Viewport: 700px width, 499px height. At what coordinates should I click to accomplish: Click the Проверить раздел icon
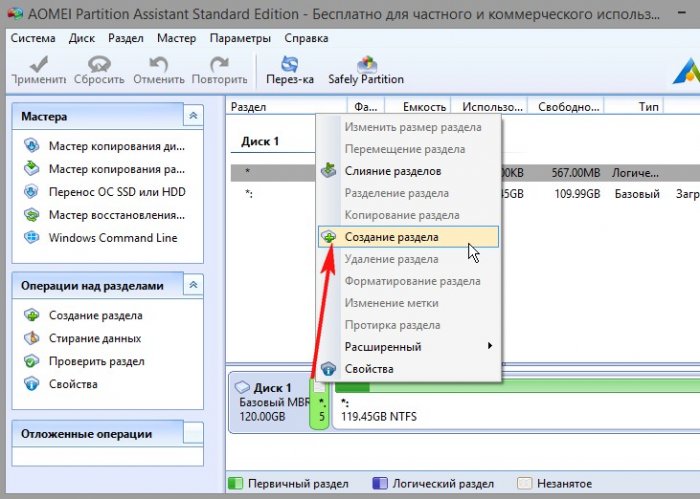point(31,361)
